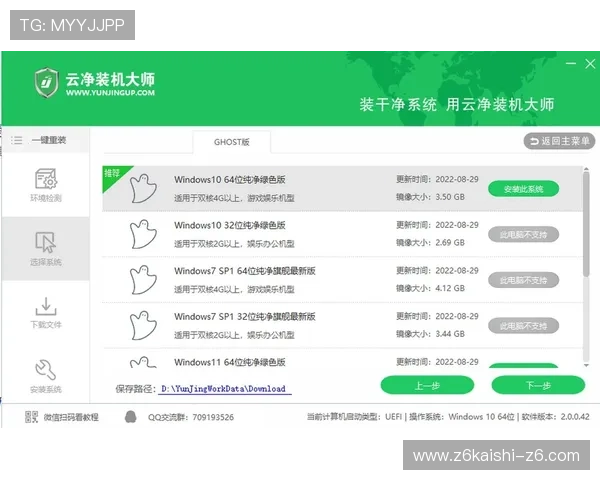
Task: Click ghost icon for Windows10 64位
Action: (143, 188)
